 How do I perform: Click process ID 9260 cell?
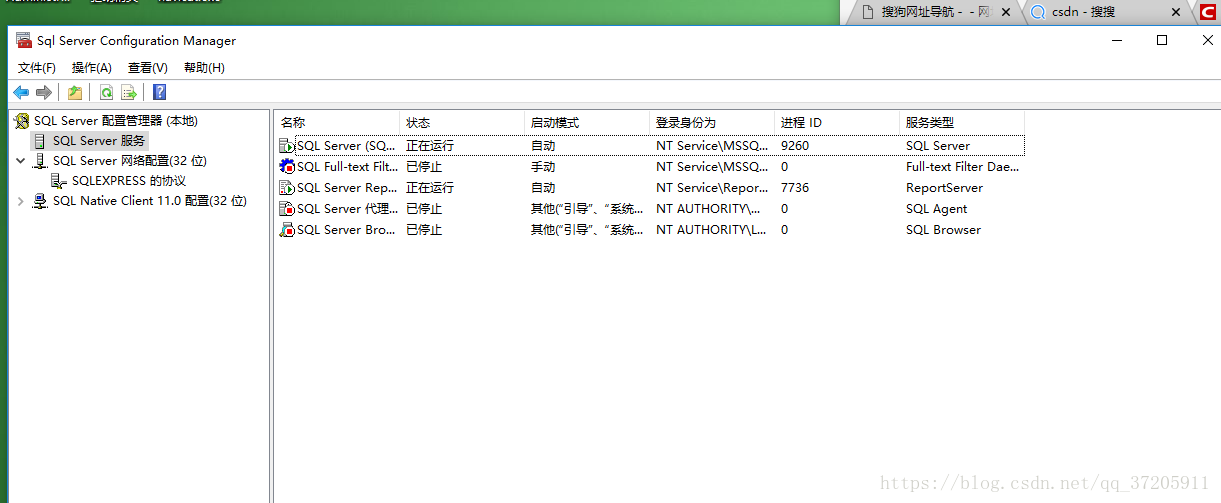tap(795, 146)
